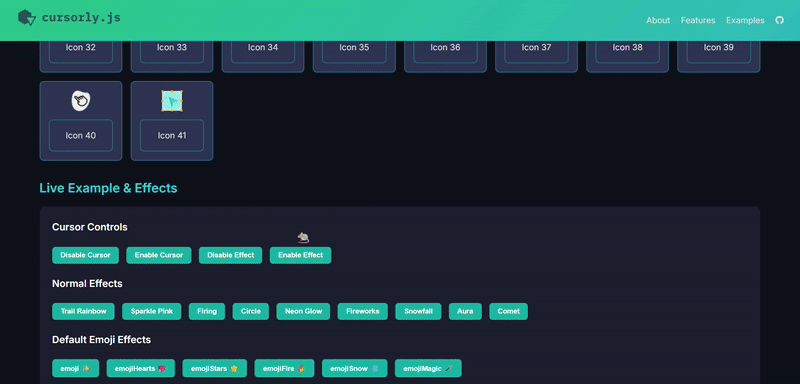Choose the Icon 41 label button
800x384 pixels.
(x=172, y=136)
